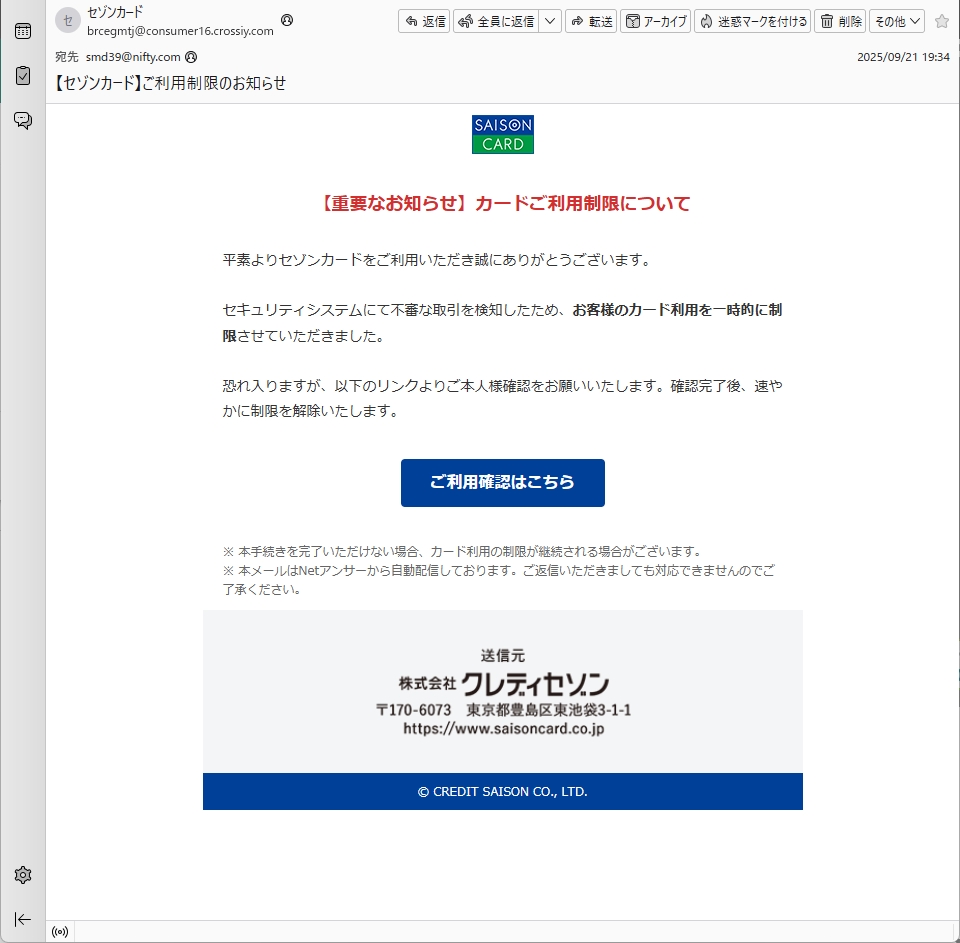This screenshot has width=960, height=943.
Task: Open the Calendar icon in sidebar
Action: pos(23,31)
